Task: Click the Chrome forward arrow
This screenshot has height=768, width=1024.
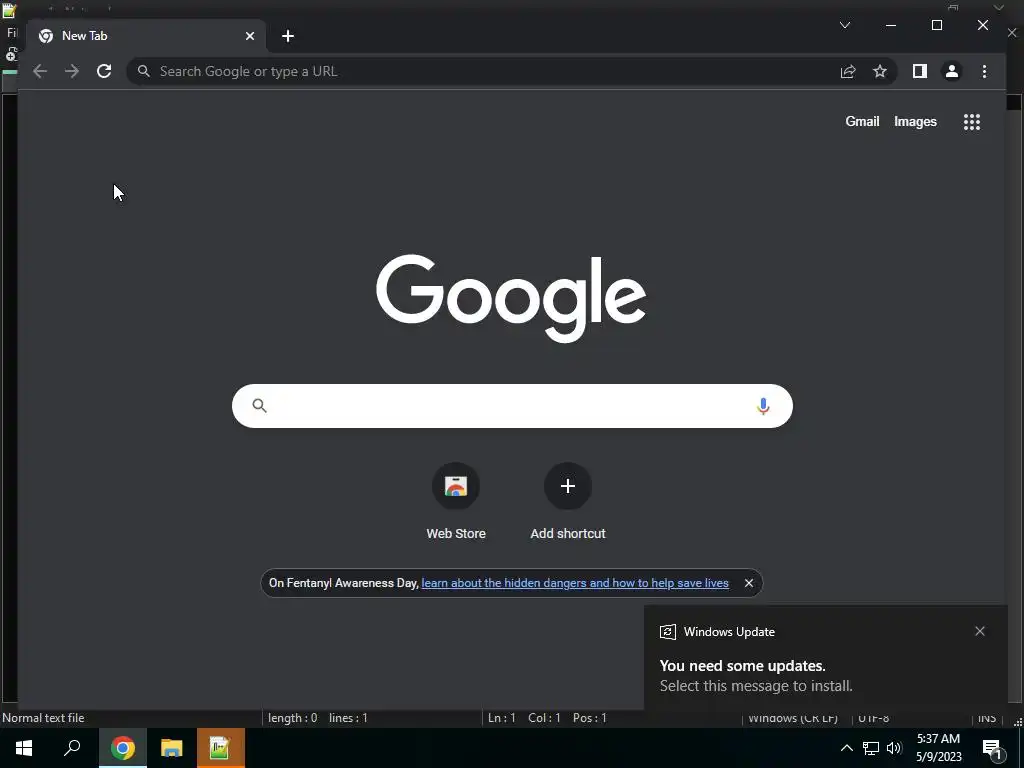Action: (72, 71)
